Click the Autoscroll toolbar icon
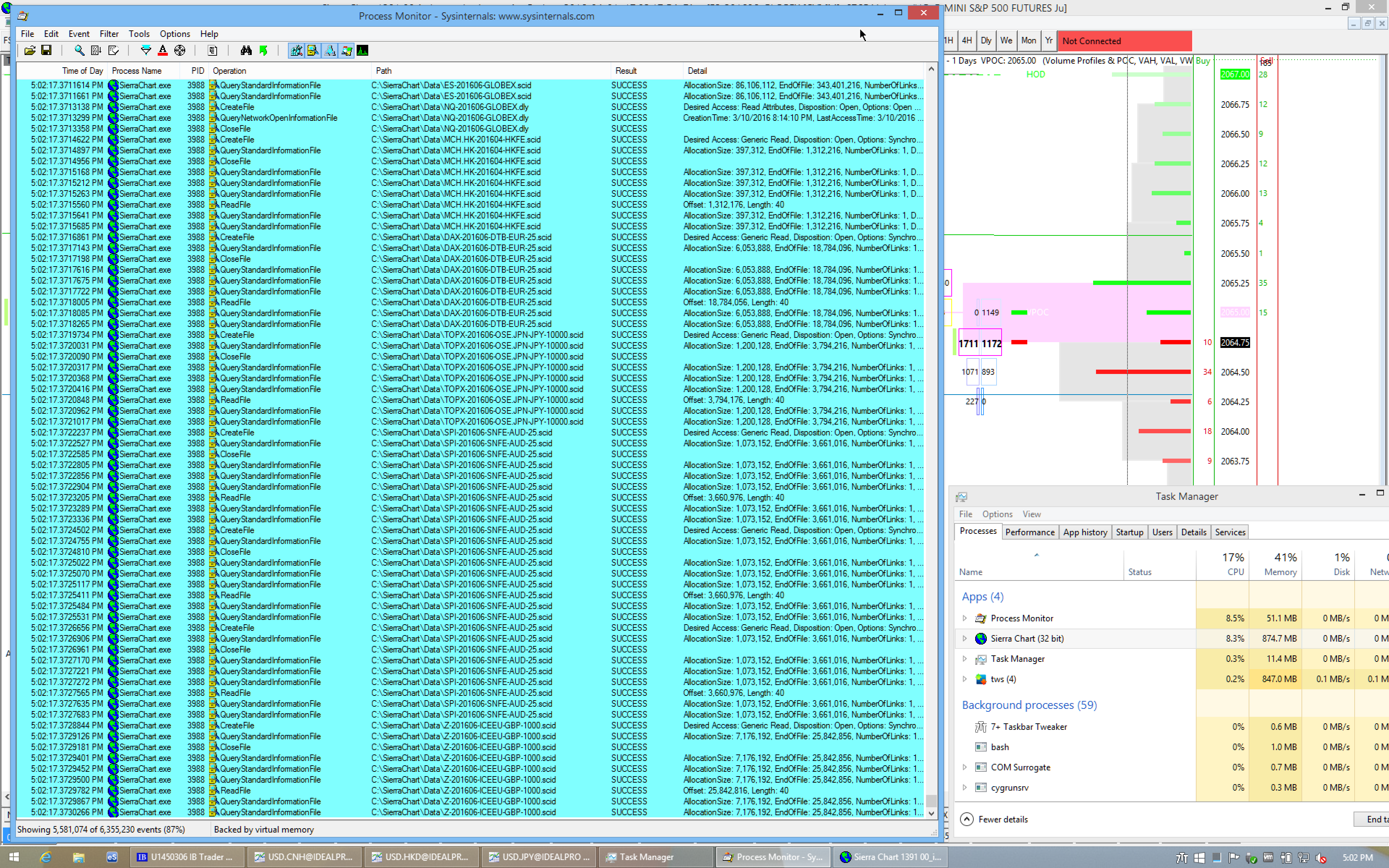Image resolution: width=1389 pixels, height=868 pixels. click(x=96, y=51)
